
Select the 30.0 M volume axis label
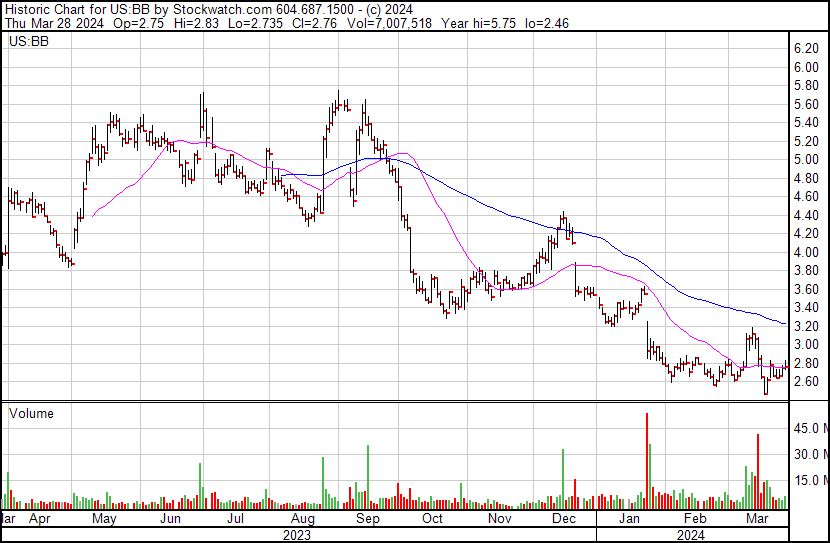click(x=810, y=455)
